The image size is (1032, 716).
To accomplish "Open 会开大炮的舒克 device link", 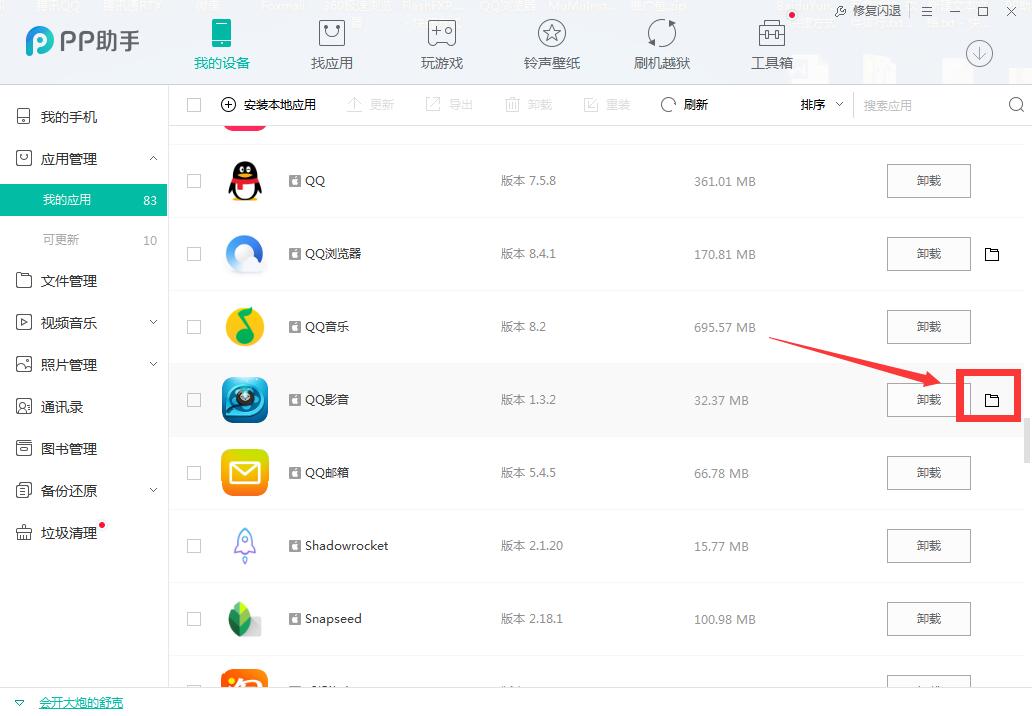I will (x=81, y=703).
